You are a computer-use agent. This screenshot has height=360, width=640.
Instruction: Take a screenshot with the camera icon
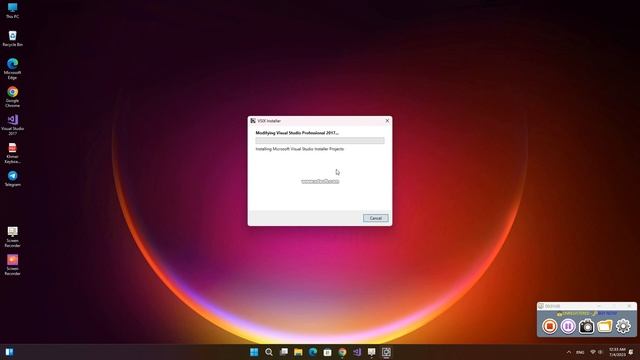pos(586,326)
